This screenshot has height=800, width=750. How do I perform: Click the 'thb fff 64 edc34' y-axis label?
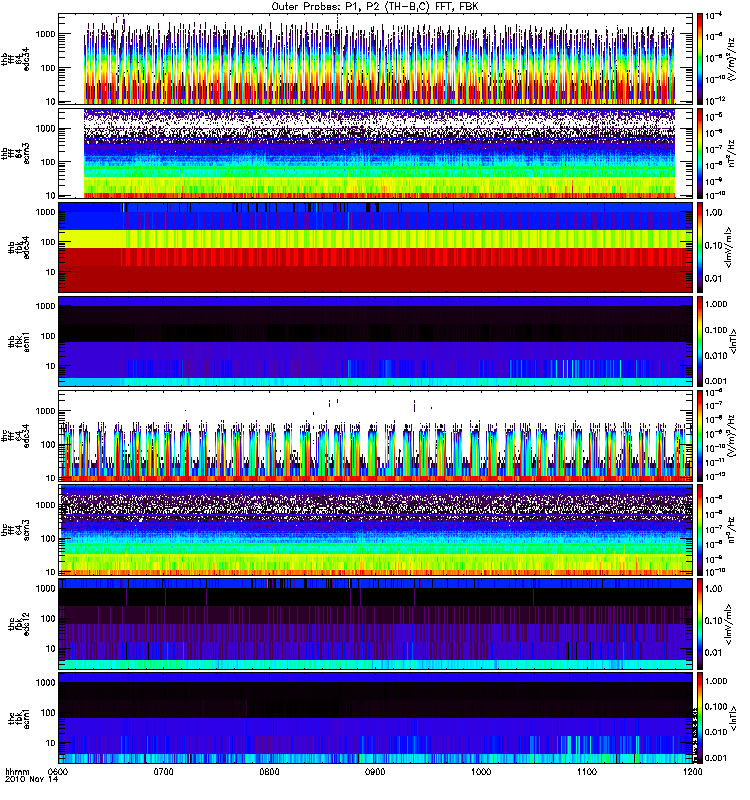pyautogui.click(x=15, y=59)
